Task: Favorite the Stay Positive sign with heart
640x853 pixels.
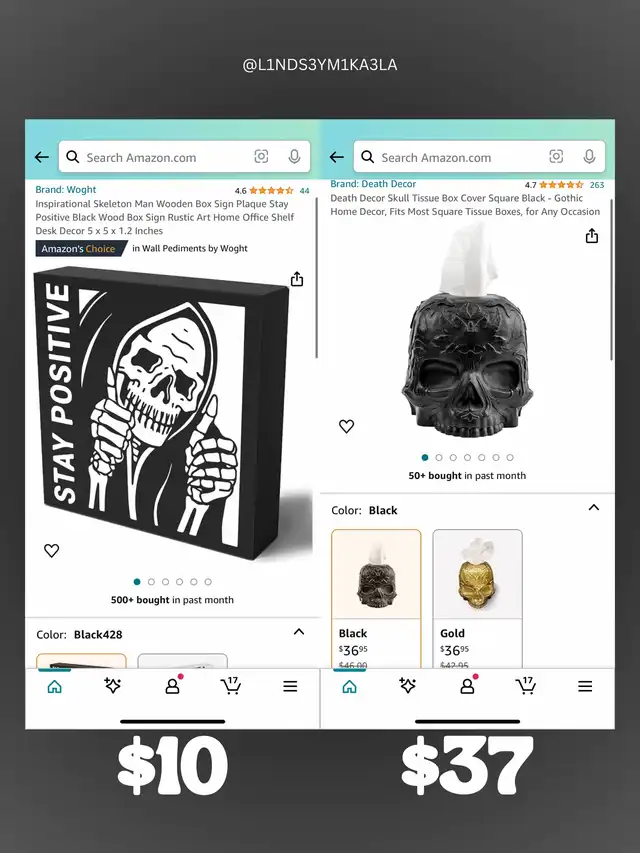Action: (52, 551)
